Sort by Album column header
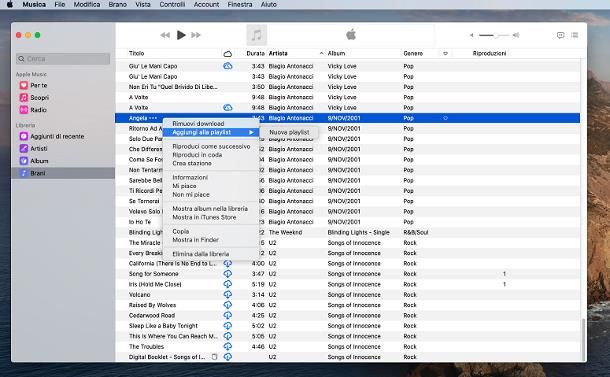The width and height of the screenshot is (610, 377). coord(336,53)
